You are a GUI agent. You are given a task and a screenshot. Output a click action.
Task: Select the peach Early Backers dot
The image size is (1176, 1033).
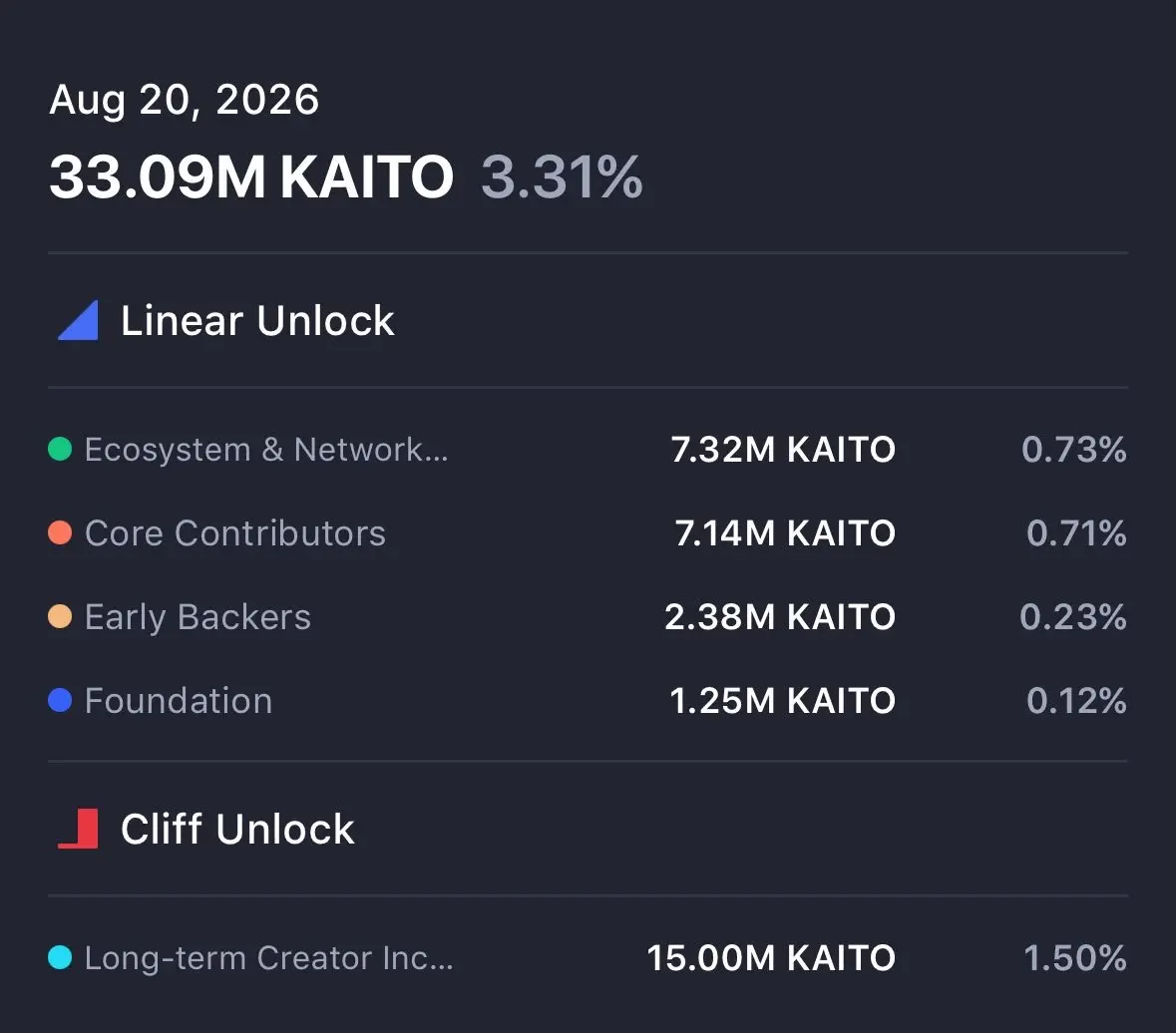60,617
